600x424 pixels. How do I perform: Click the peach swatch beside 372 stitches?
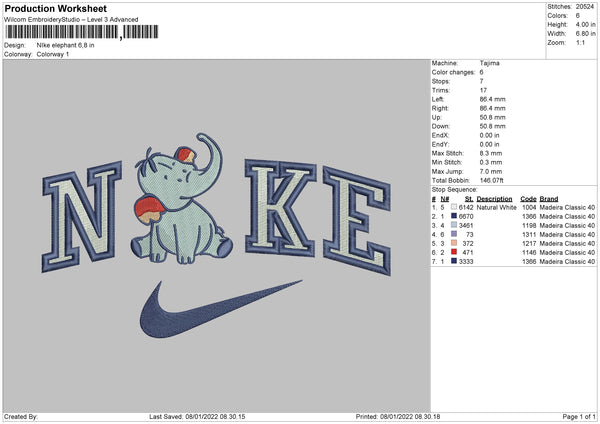[454, 243]
